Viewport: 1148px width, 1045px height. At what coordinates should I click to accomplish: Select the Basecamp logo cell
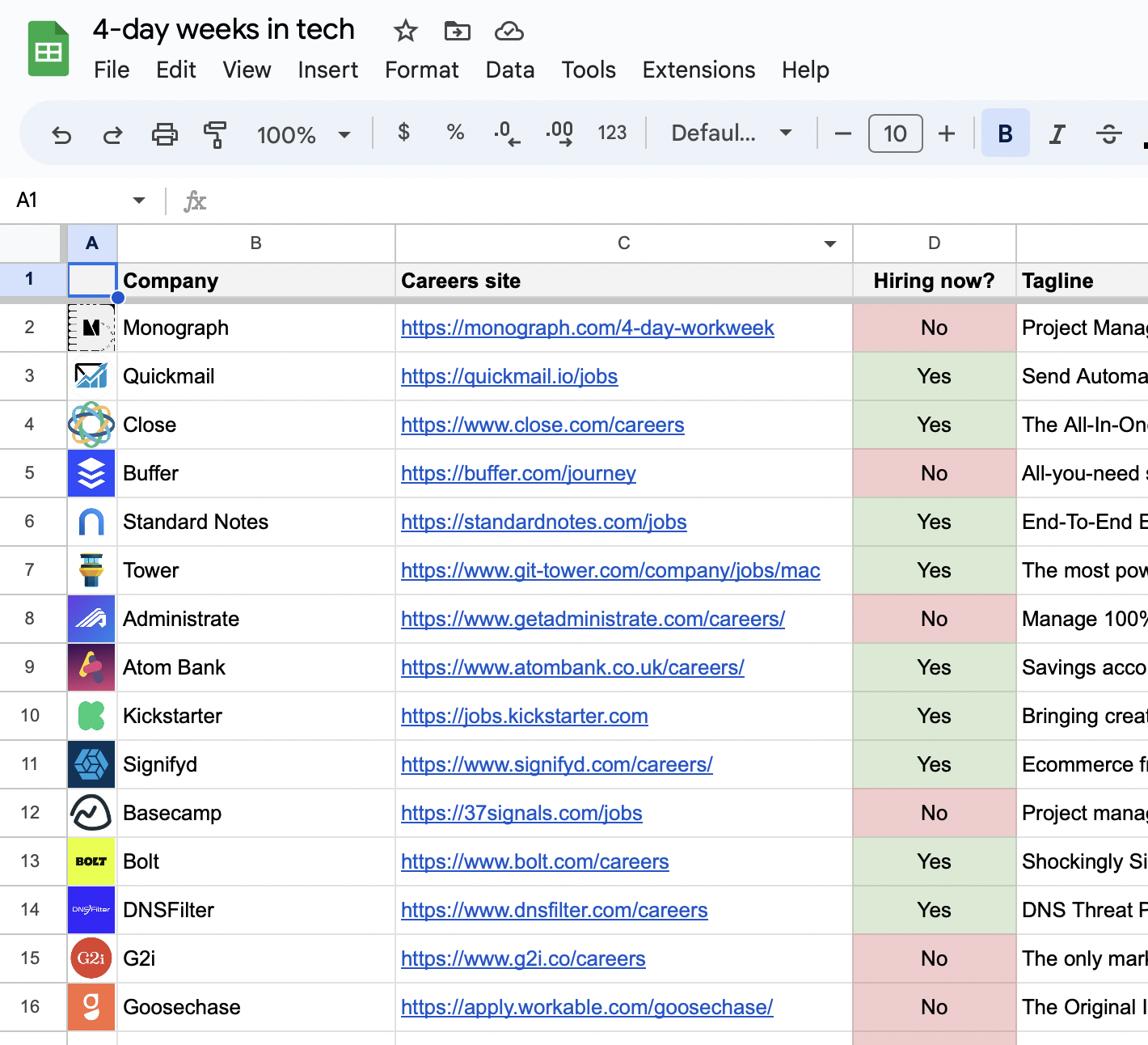pos(91,813)
